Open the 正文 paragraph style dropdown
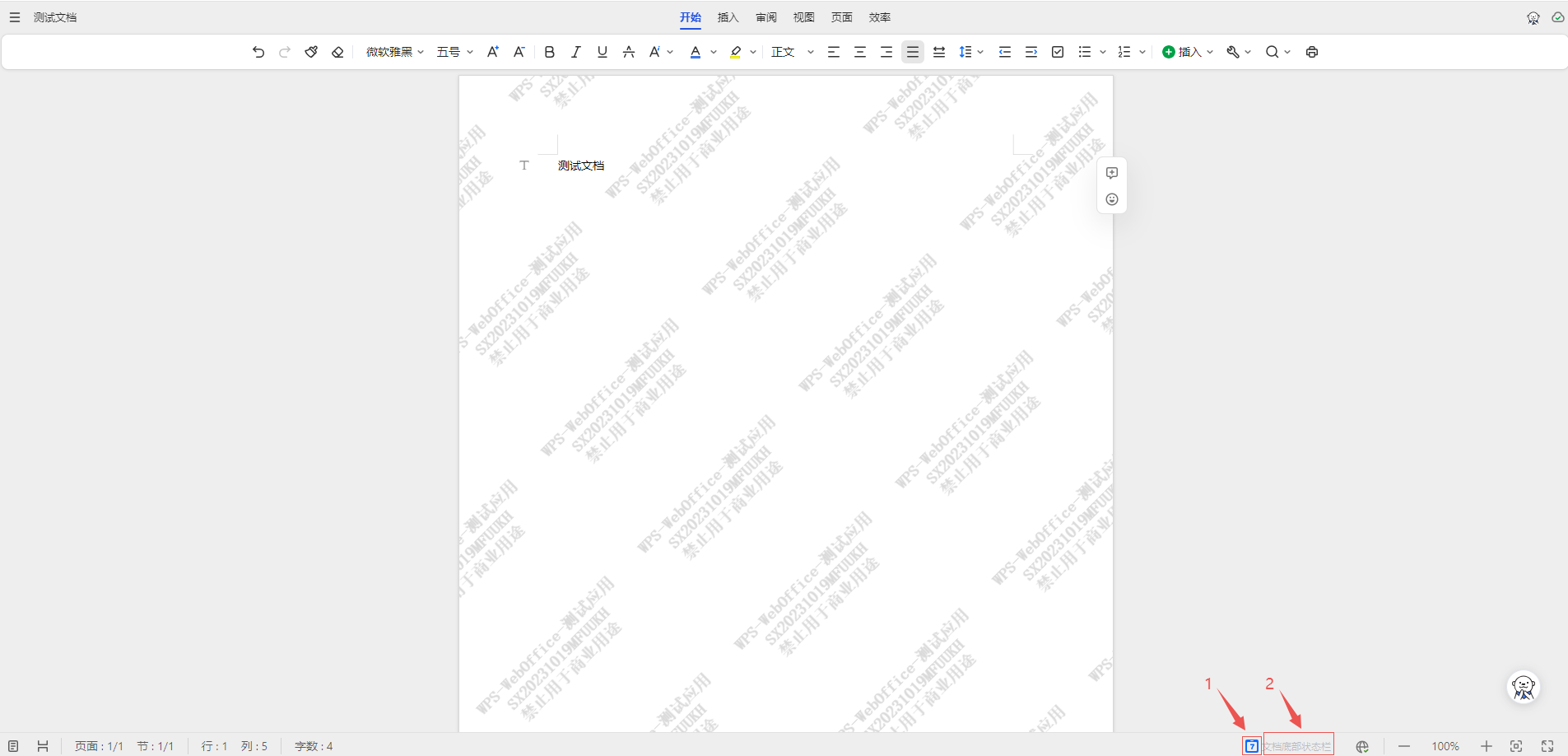Image resolution: width=1568 pixels, height=756 pixels. (x=793, y=52)
